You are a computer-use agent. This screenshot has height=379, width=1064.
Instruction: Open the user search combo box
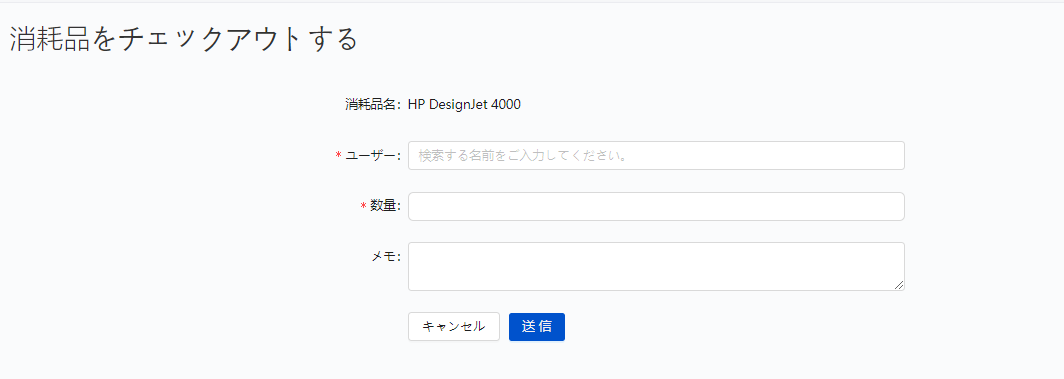[656, 155]
